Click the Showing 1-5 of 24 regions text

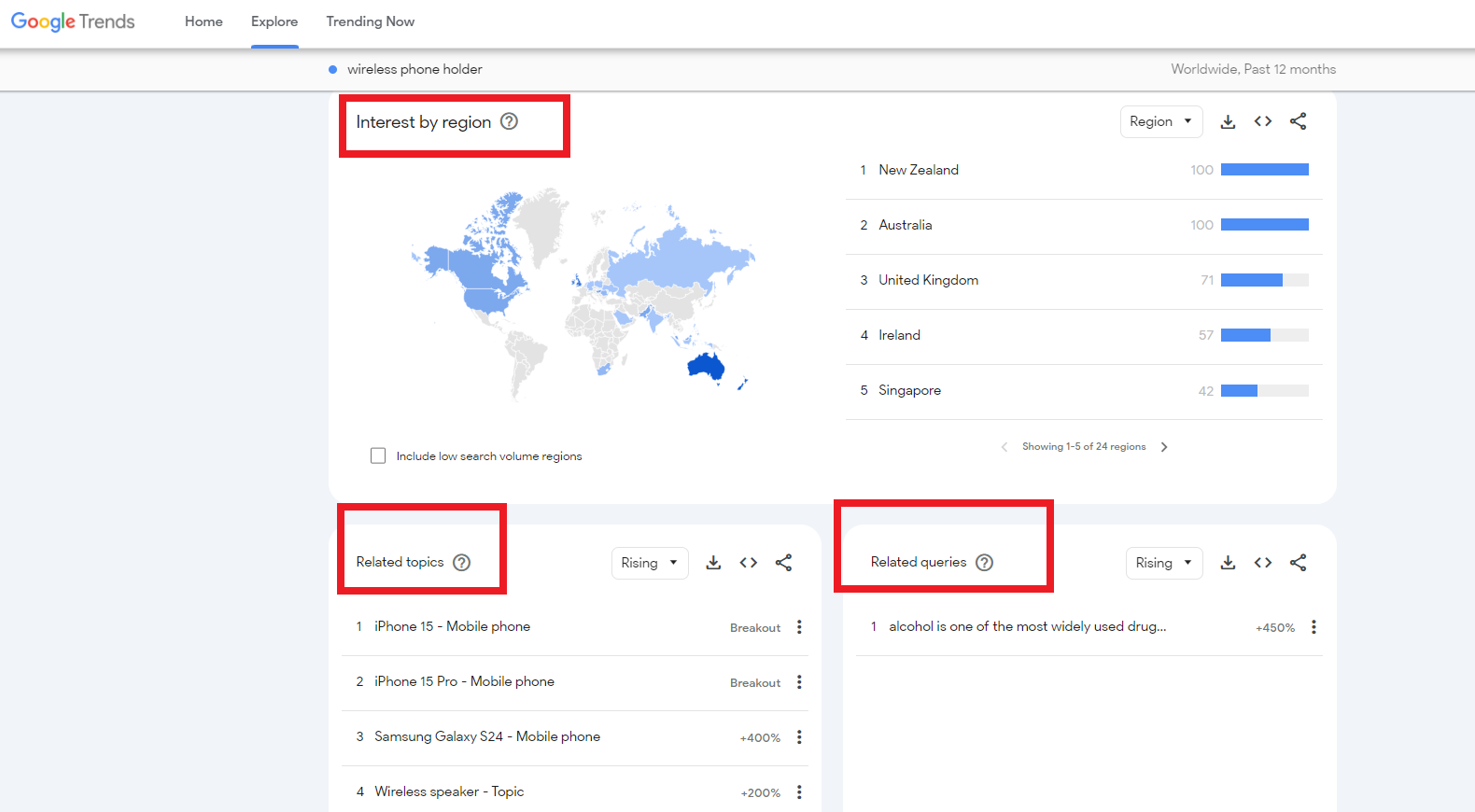tap(1084, 447)
